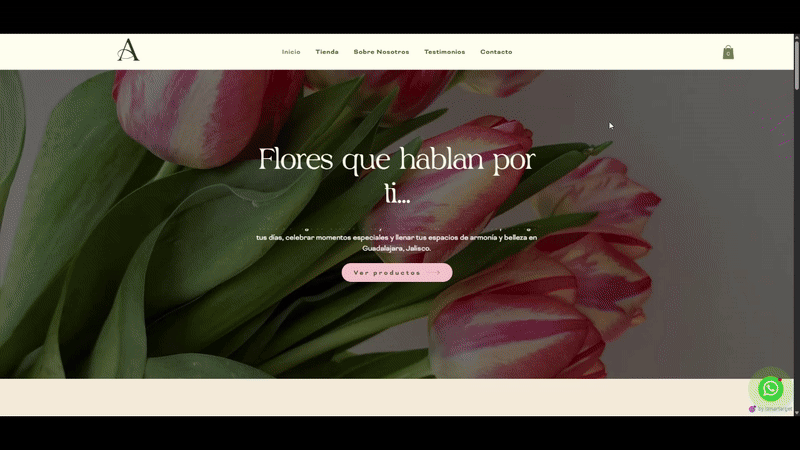Open the Contacto menu item
This screenshot has height=450, width=800.
(x=496, y=52)
